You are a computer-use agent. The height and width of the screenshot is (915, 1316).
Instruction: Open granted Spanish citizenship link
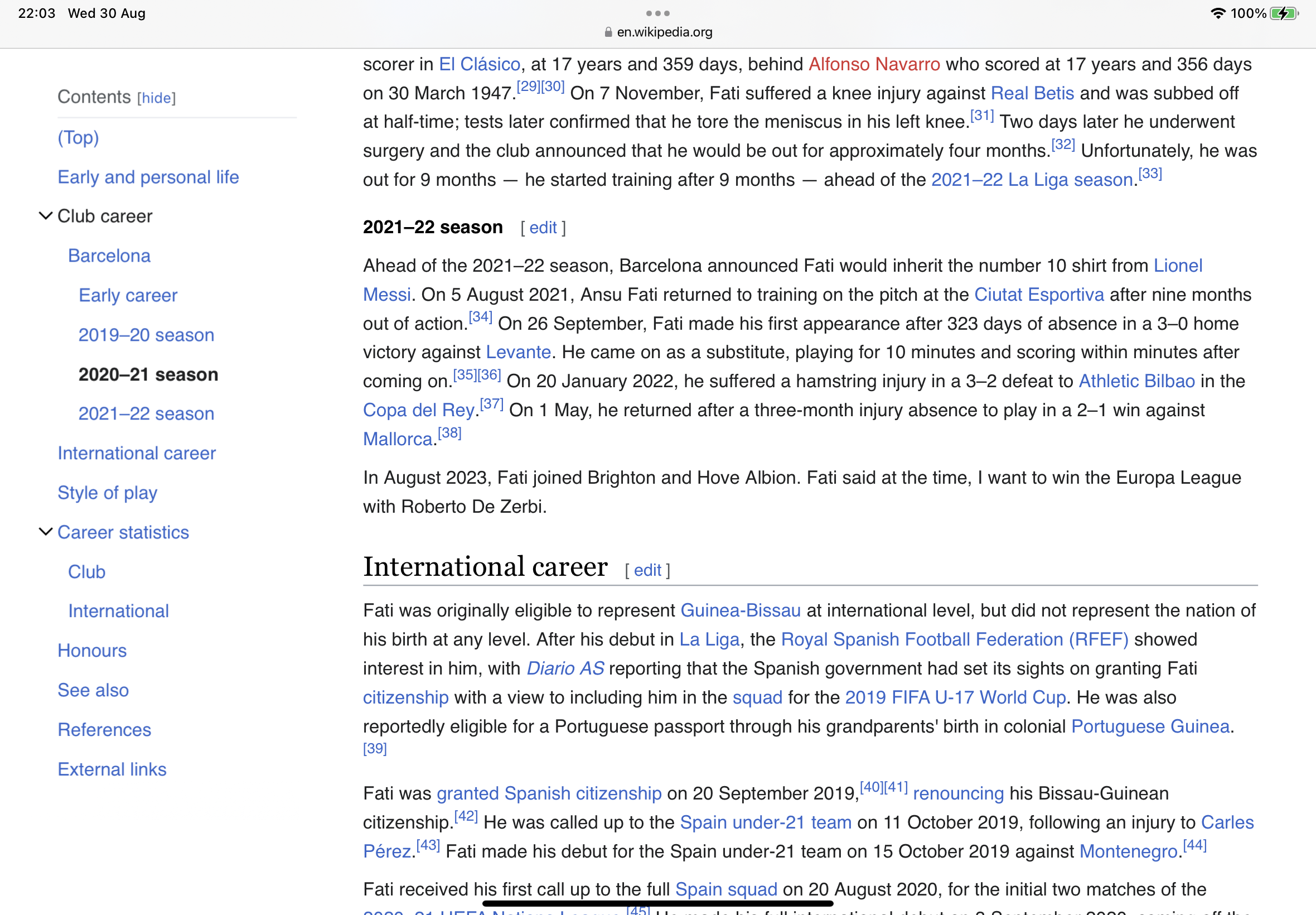tap(549, 793)
